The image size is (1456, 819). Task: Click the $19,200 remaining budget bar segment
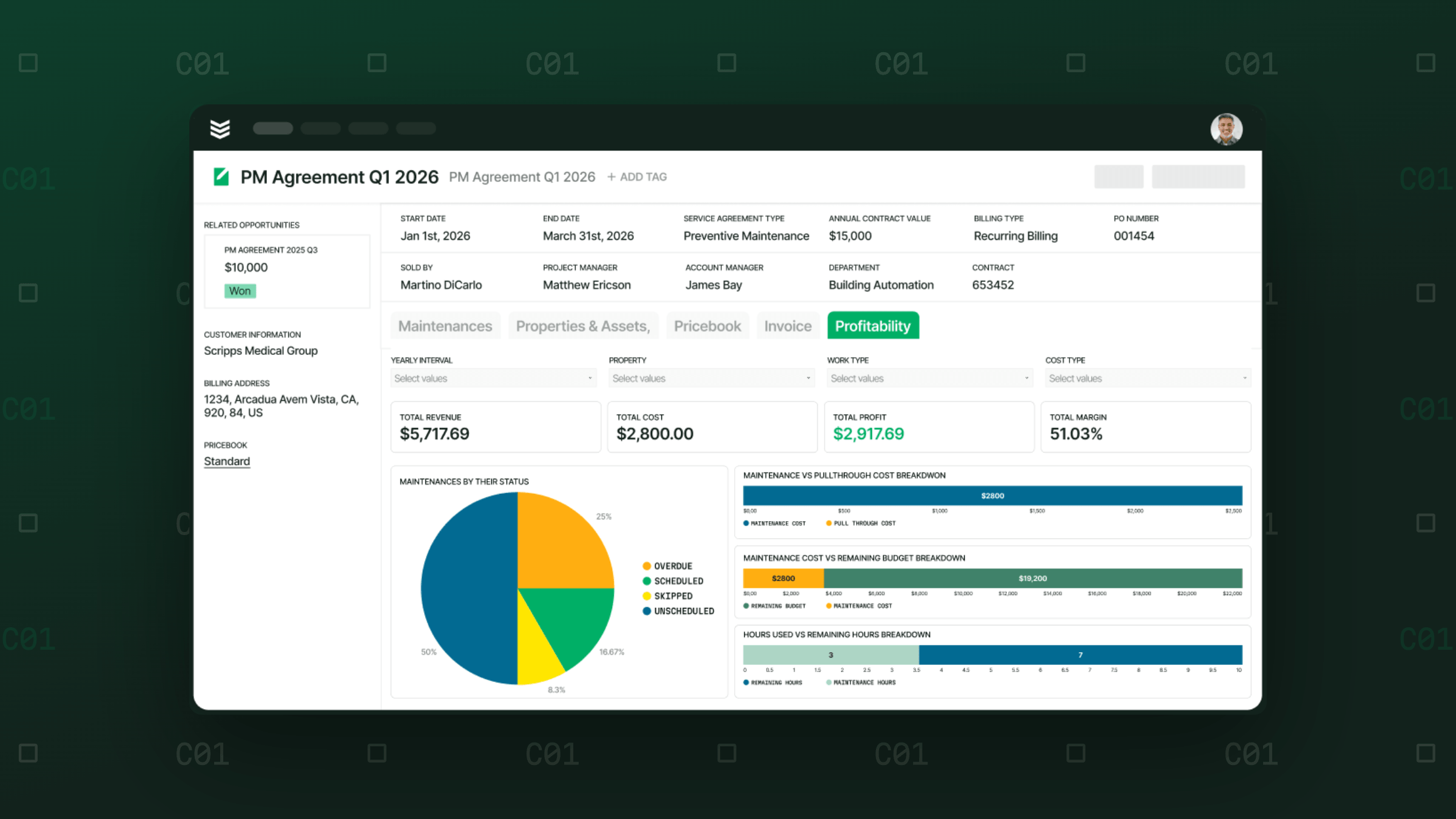coord(1033,578)
